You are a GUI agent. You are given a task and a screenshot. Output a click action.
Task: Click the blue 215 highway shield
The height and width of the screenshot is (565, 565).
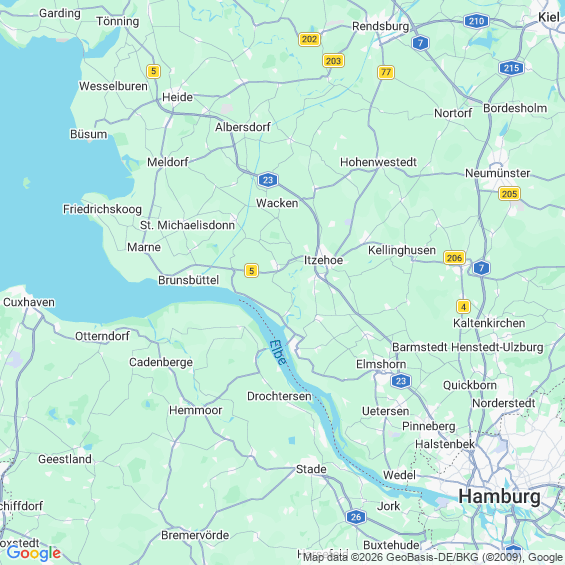tap(511, 68)
